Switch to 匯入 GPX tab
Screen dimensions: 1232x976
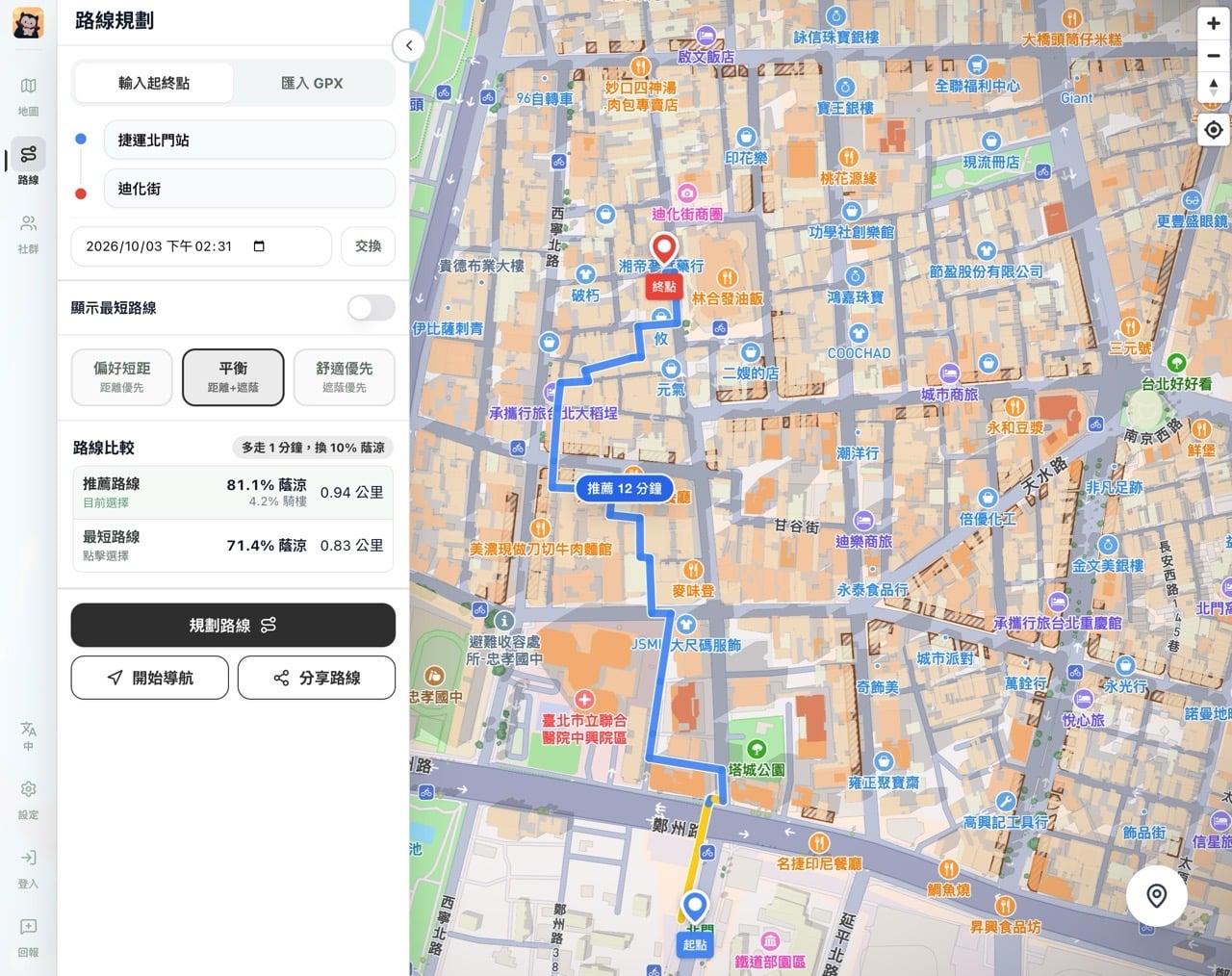click(x=312, y=84)
